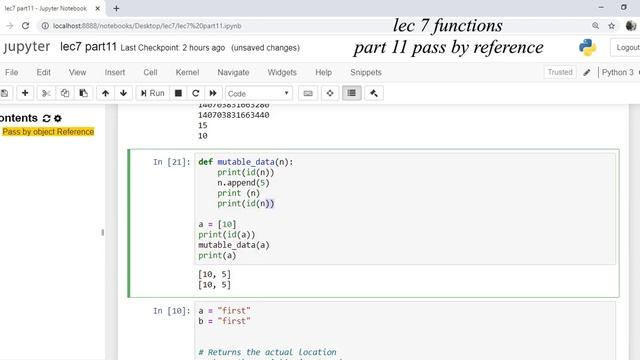Click the crosshair toolbar icon

(x=330, y=93)
